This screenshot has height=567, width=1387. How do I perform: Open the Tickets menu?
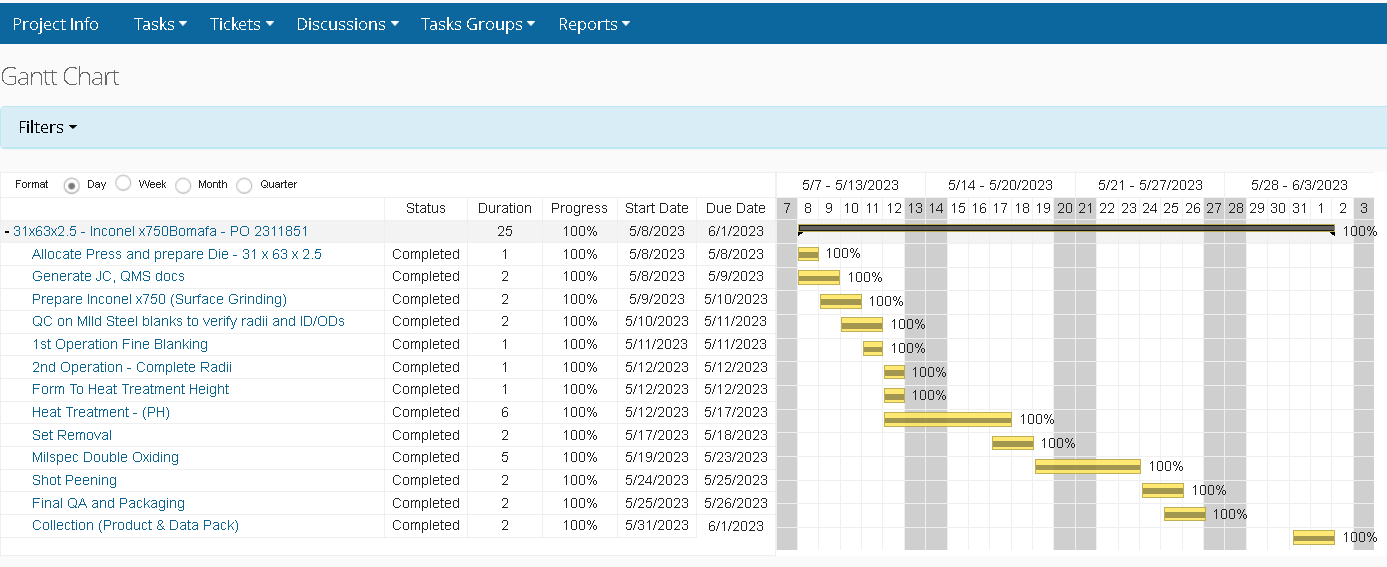pos(241,24)
